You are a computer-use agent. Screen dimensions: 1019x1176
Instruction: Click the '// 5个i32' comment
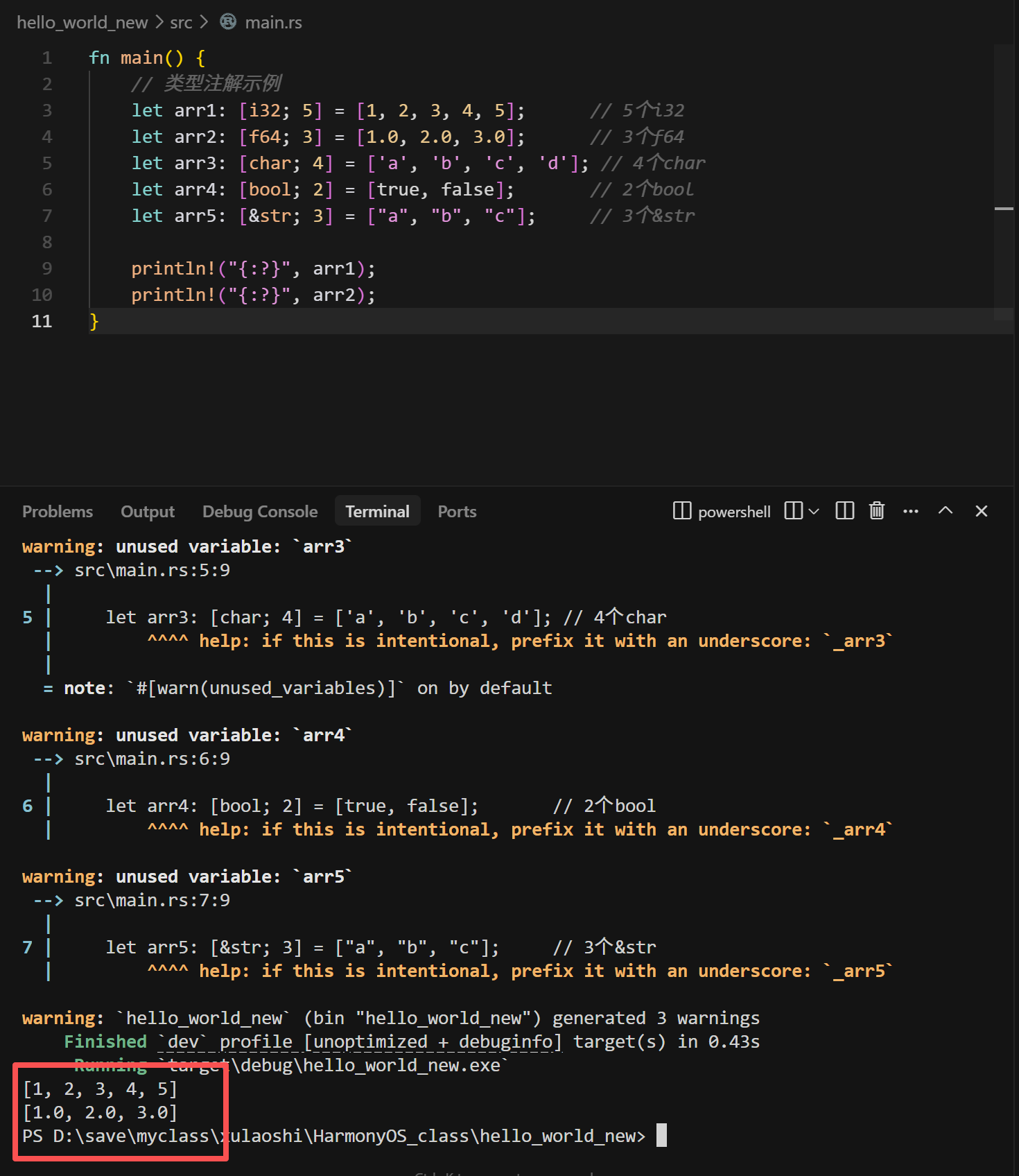637,110
